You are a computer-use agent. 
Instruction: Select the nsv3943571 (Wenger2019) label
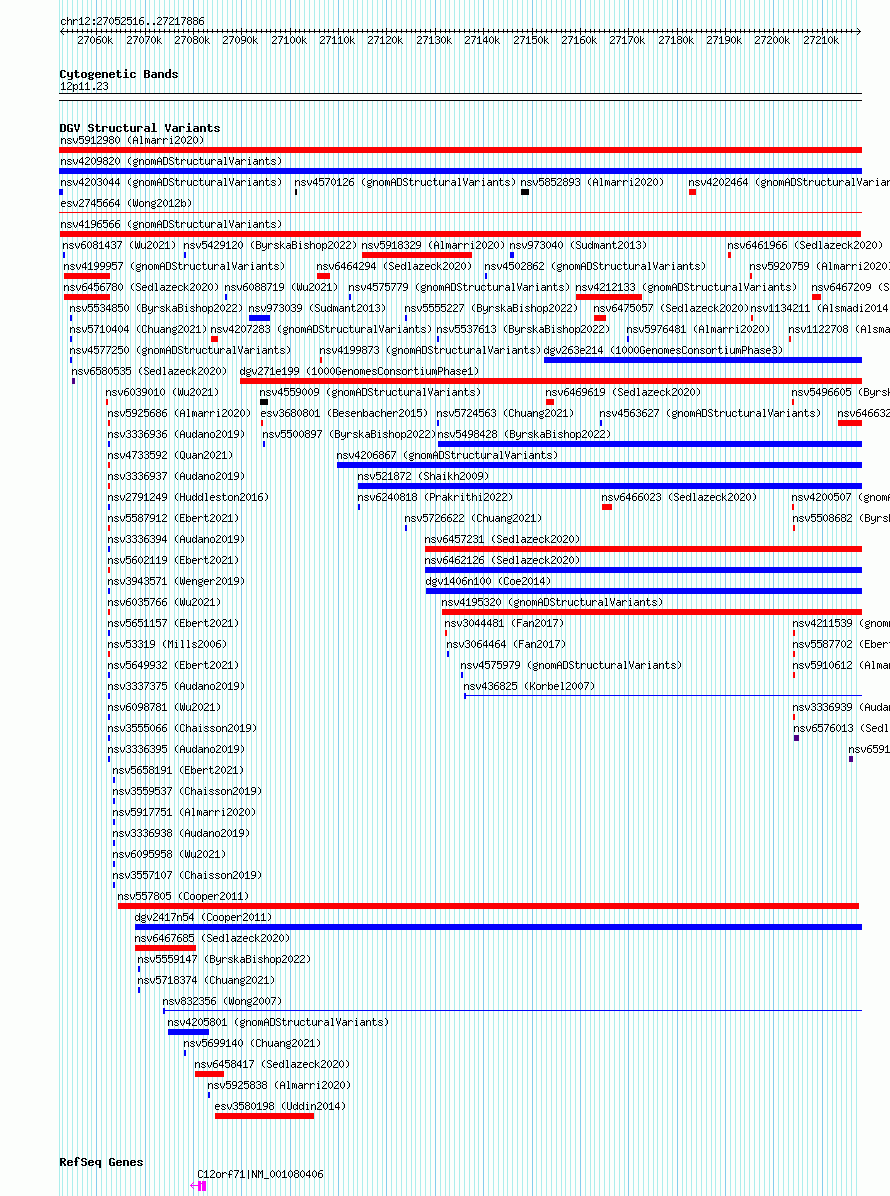click(x=176, y=581)
